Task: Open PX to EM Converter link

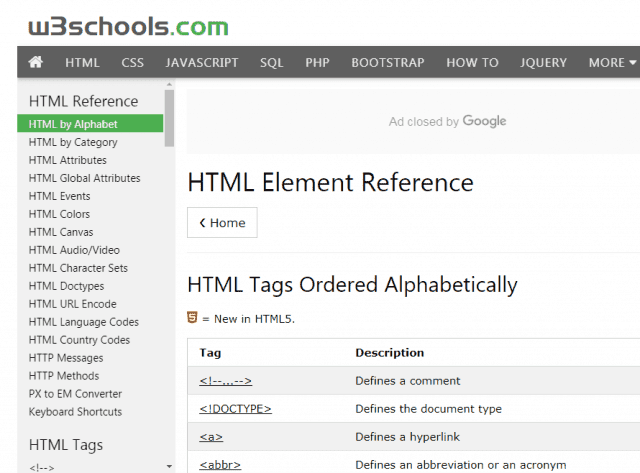Action: point(75,393)
